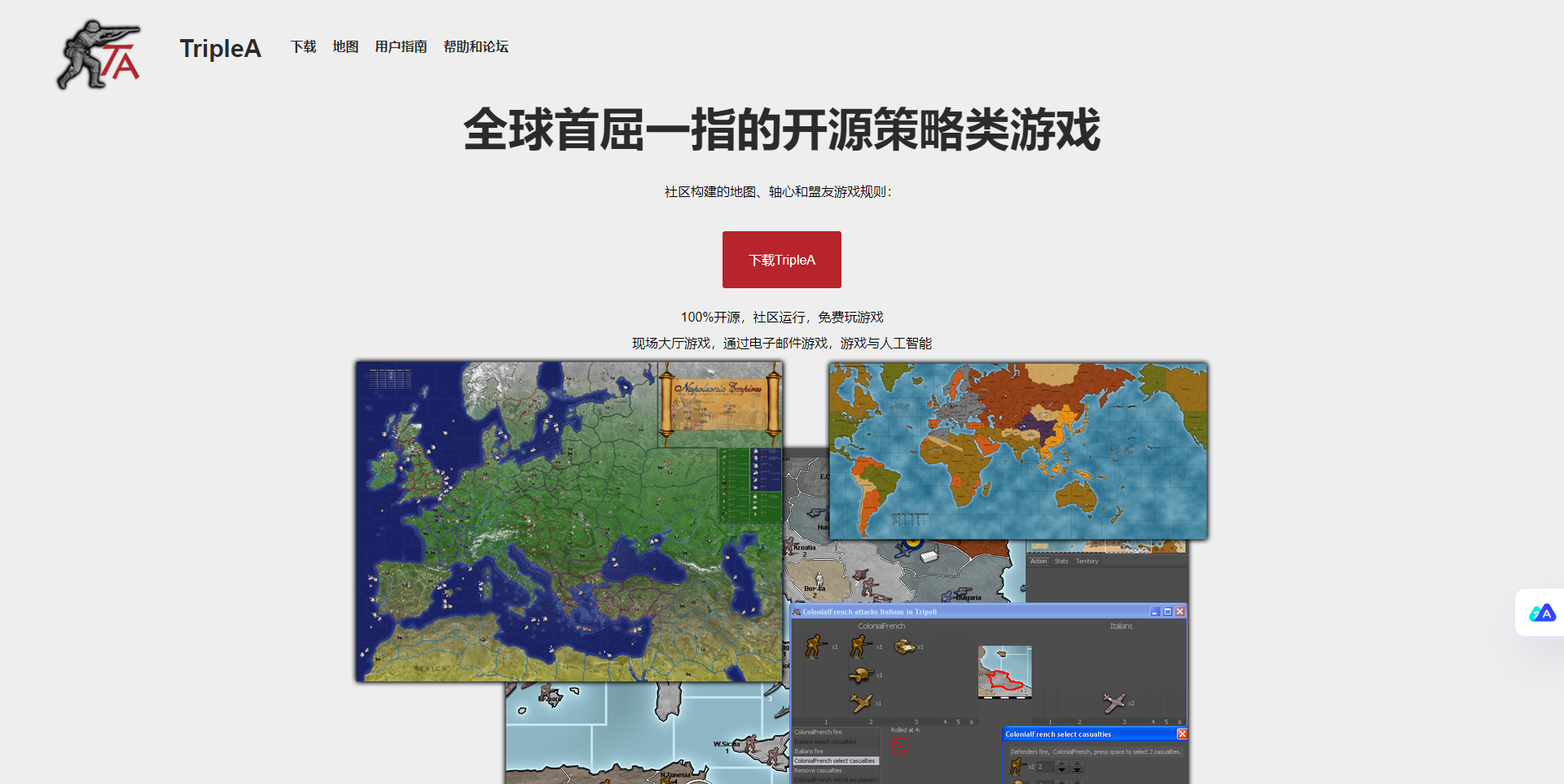This screenshot has width=1564, height=784.
Task: Open 帮助和论坛 page
Action: tap(476, 47)
